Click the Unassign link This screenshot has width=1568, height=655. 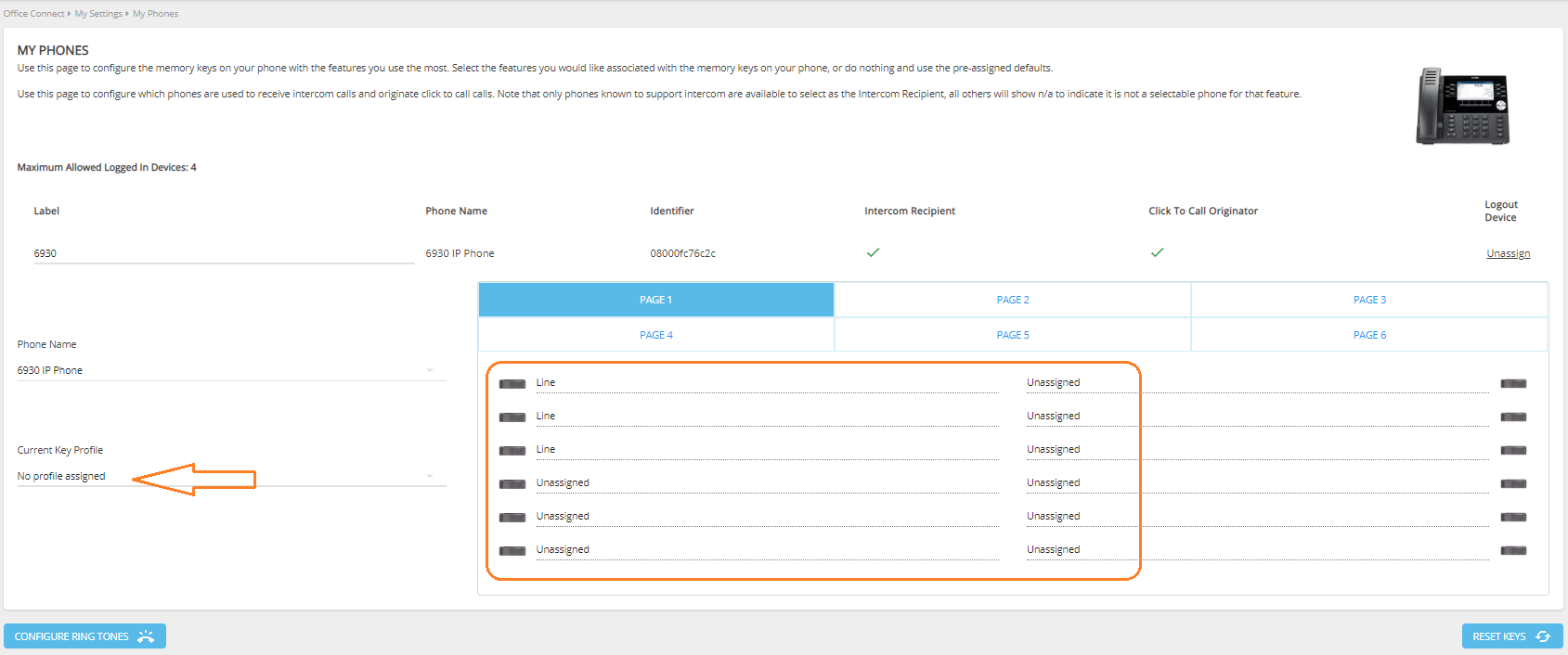1508,253
